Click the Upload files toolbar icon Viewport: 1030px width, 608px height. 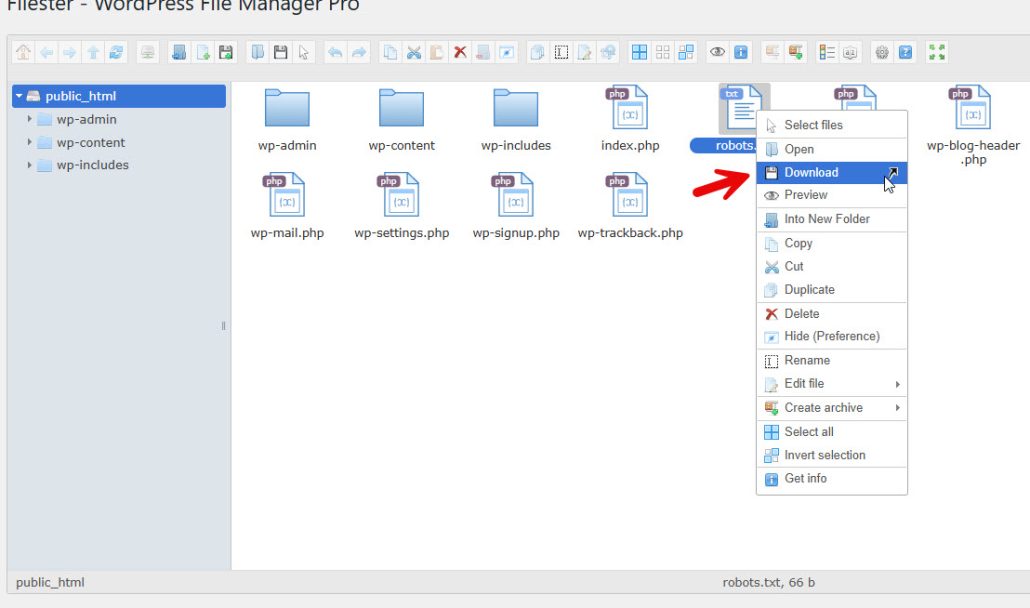click(x=226, y=53)
